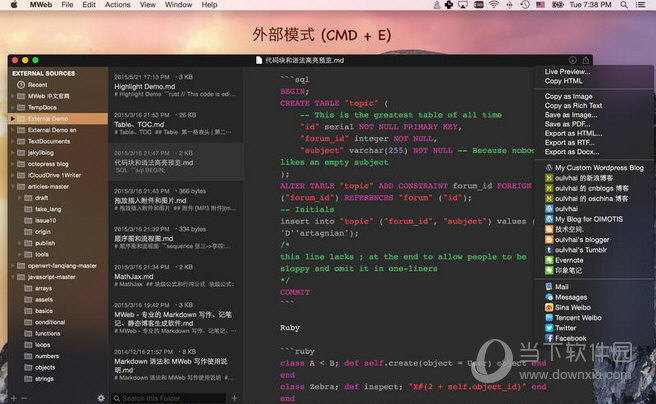Share to oulvhai's blogger
This screenshot has width=656, height=404.
pos(577,240)
